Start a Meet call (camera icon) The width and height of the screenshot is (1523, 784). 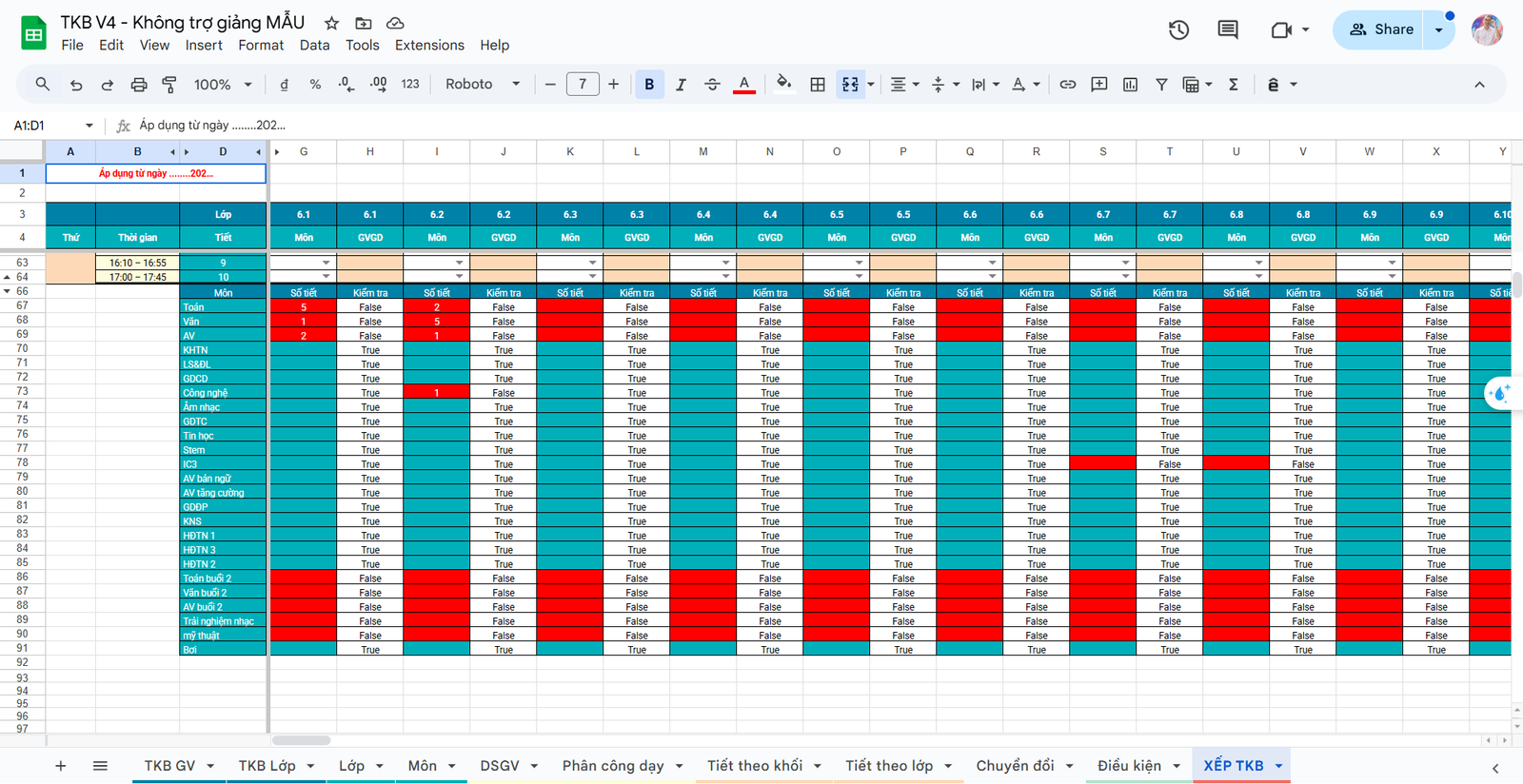[x=1281, y=29]
